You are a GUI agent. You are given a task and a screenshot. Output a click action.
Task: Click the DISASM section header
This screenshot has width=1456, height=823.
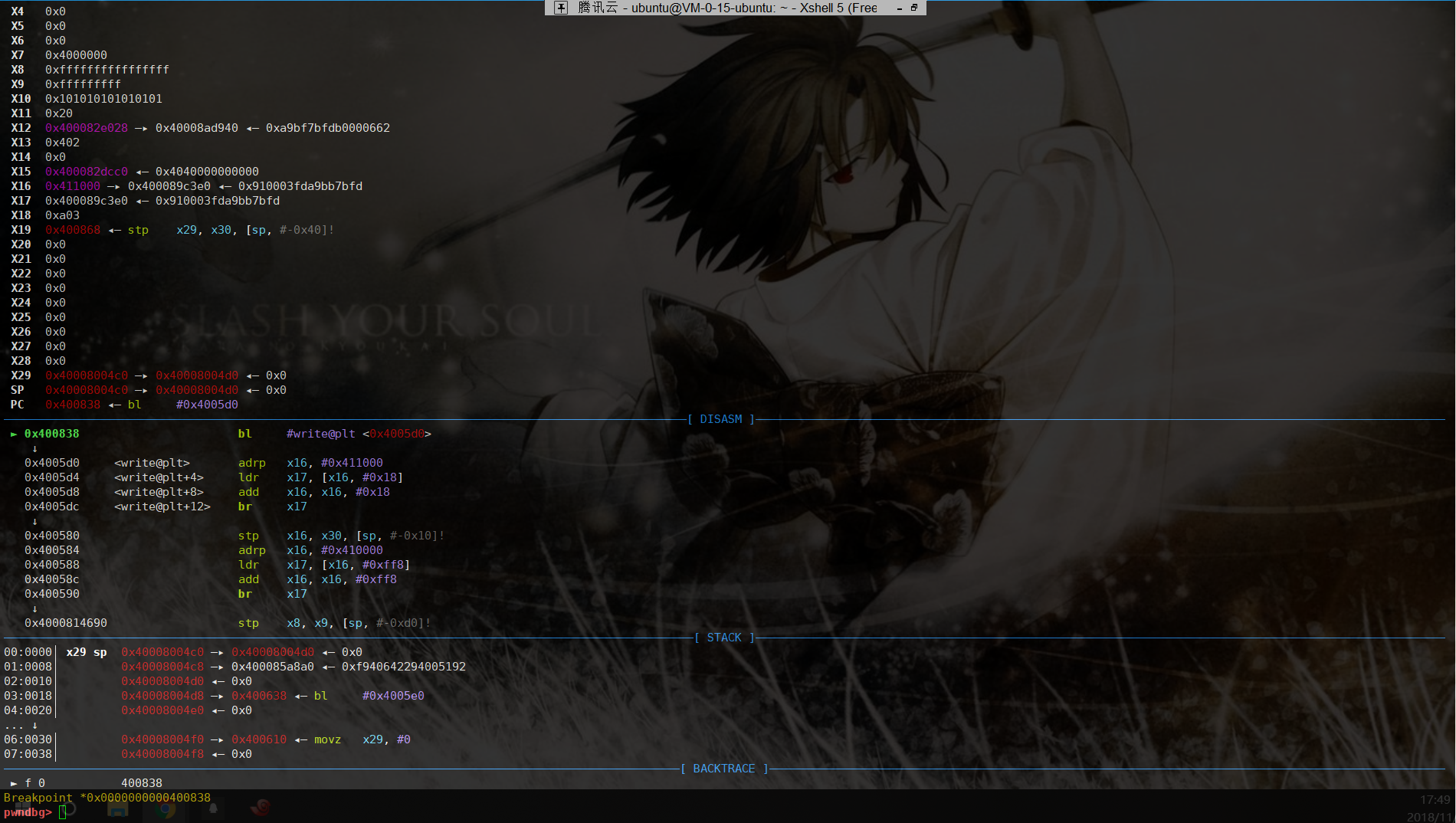721,419
